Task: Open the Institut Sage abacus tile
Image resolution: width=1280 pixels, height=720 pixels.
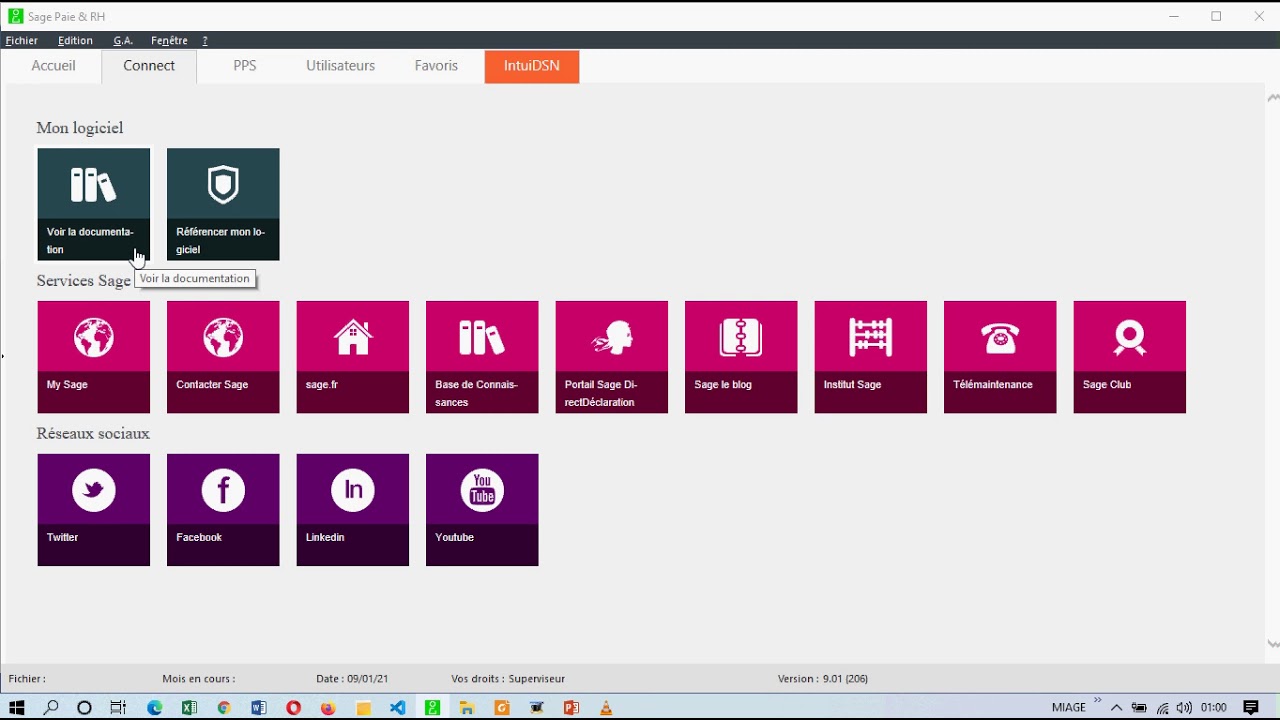Action: 871,357
